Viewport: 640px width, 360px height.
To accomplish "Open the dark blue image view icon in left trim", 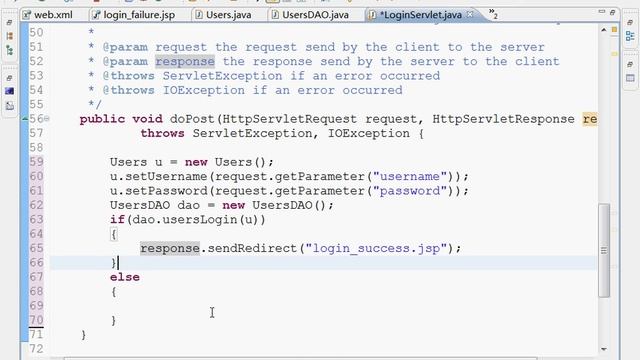I will 9,91.
